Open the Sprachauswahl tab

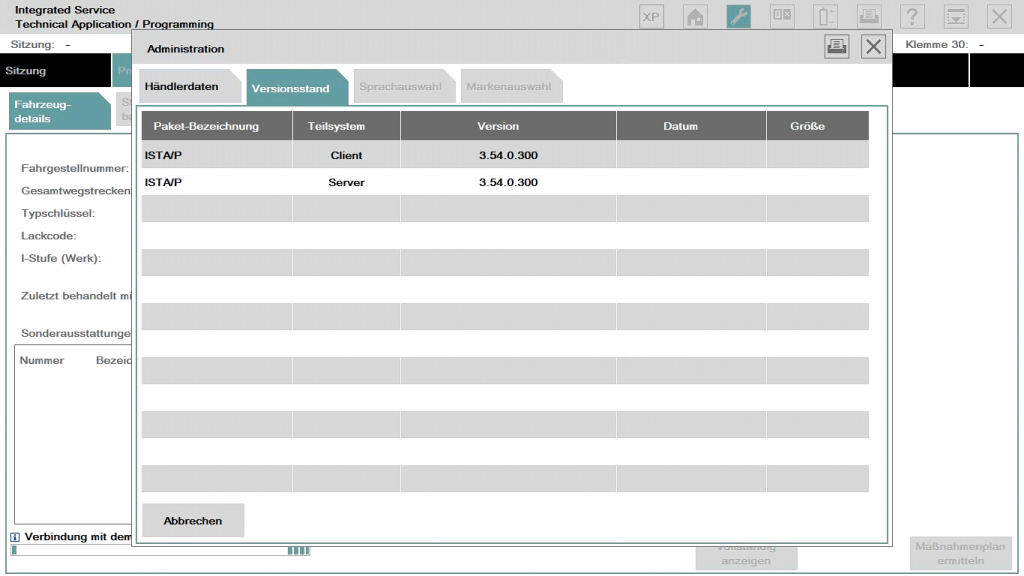click(404, 86)
